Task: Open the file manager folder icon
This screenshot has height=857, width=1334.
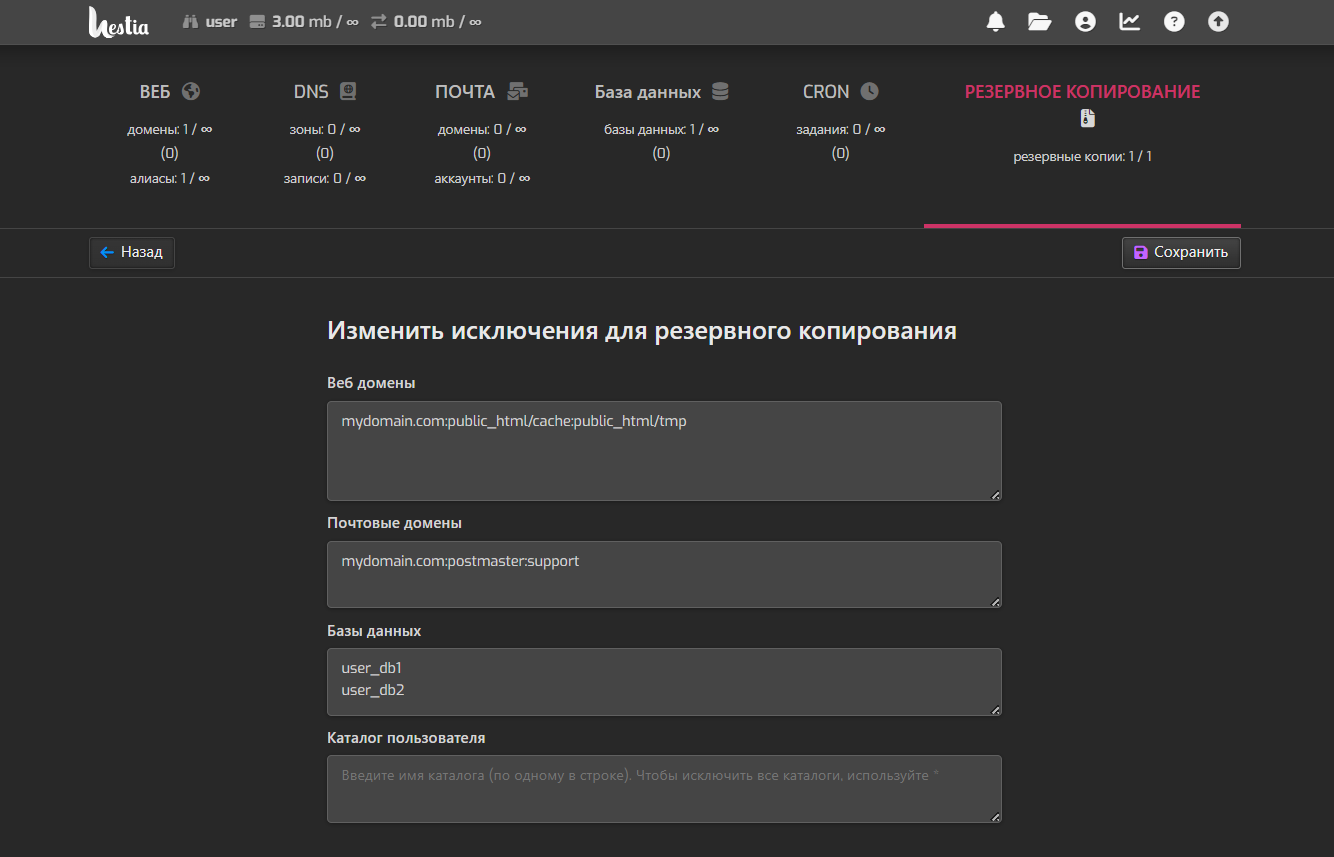Action: click(x=1040, y=21)
